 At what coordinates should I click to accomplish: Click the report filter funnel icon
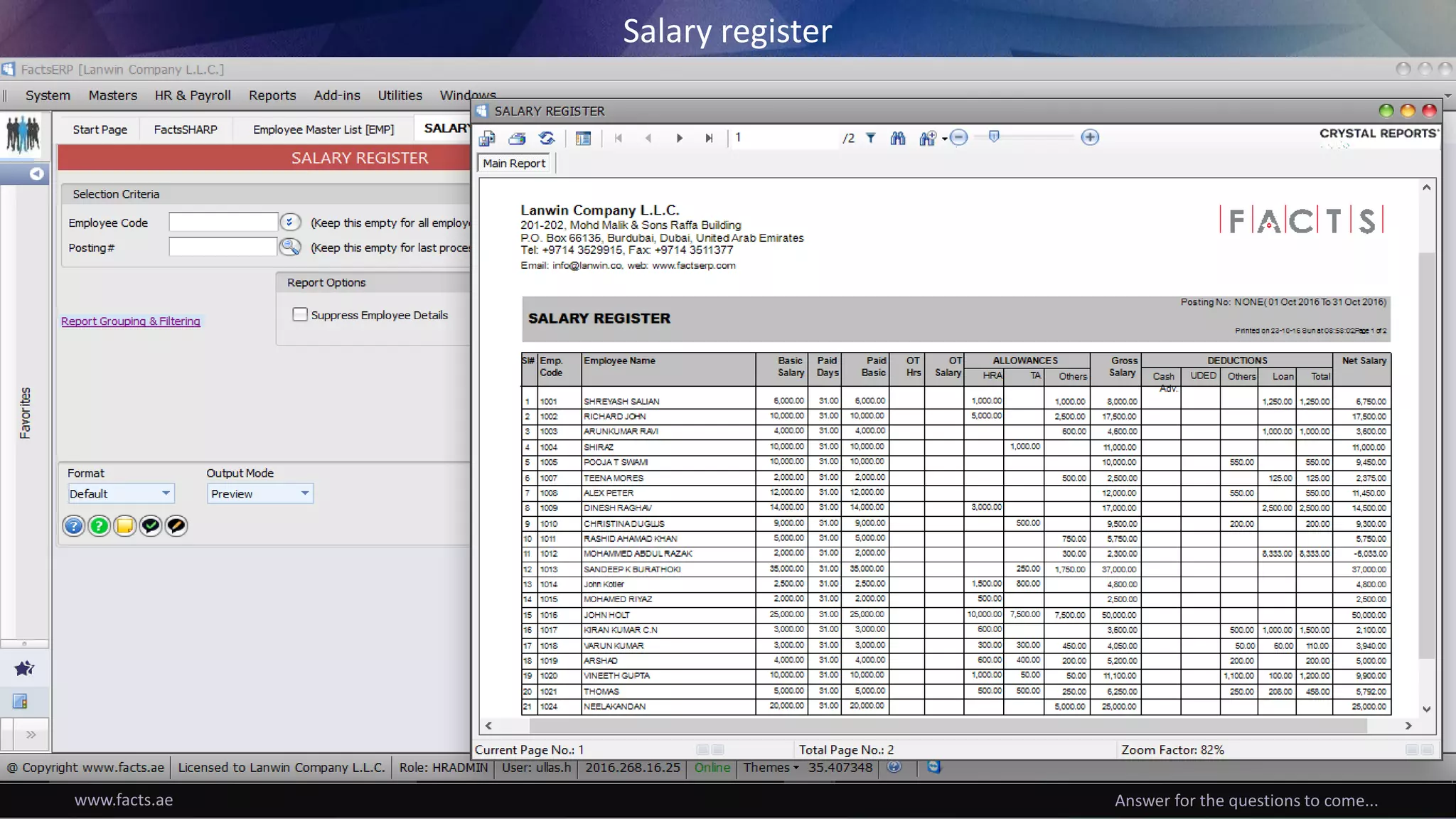pos(871,138)
